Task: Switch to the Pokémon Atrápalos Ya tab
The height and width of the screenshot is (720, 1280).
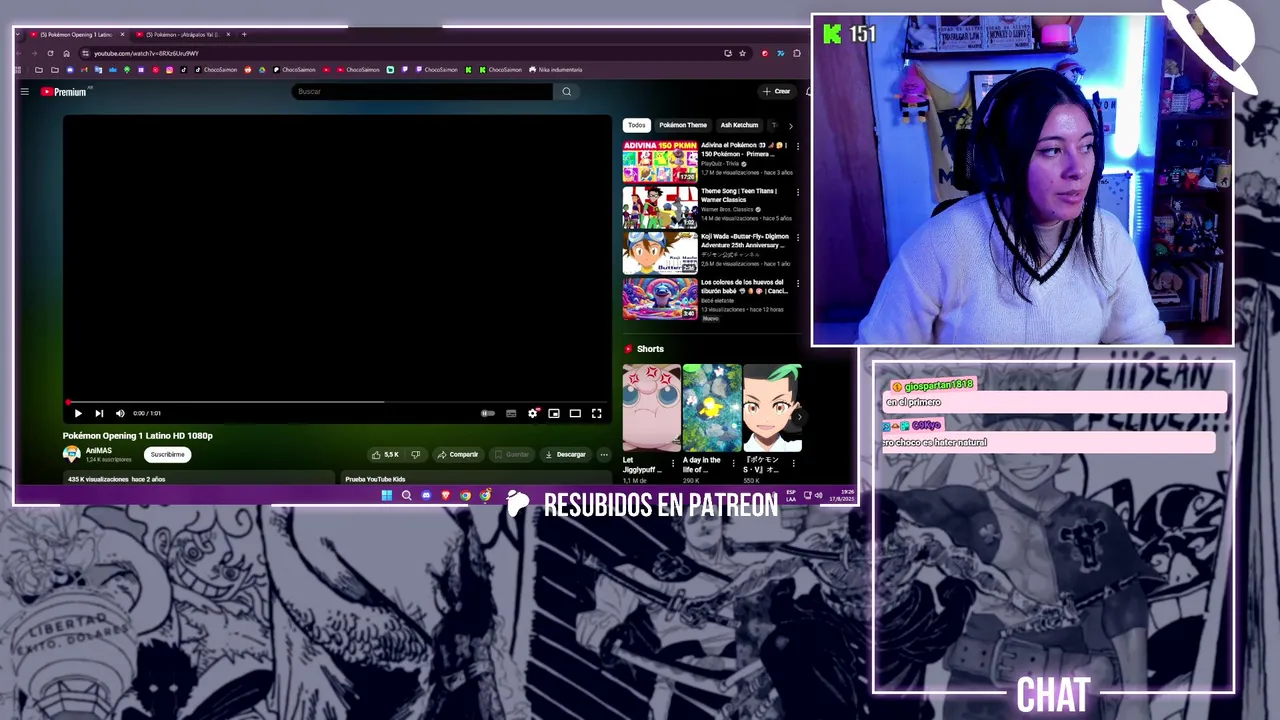Action: tap(183, 34)
